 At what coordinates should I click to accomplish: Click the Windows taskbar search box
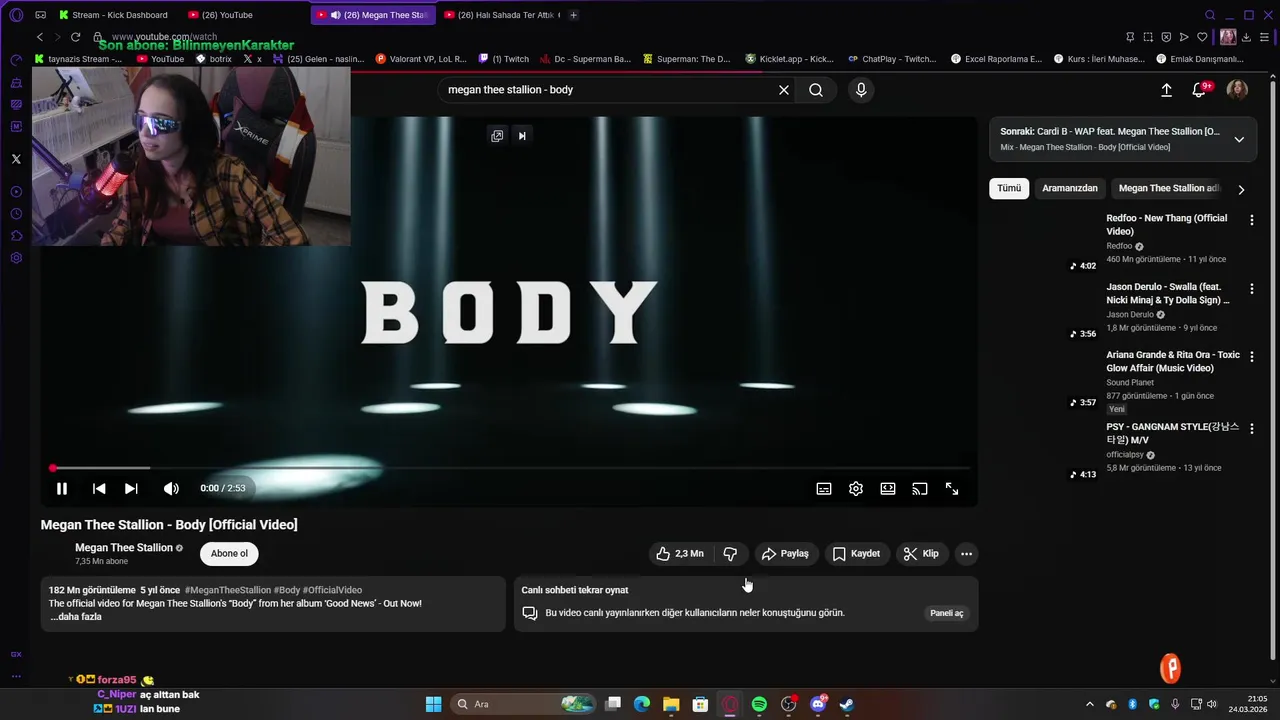pos(525,704)
